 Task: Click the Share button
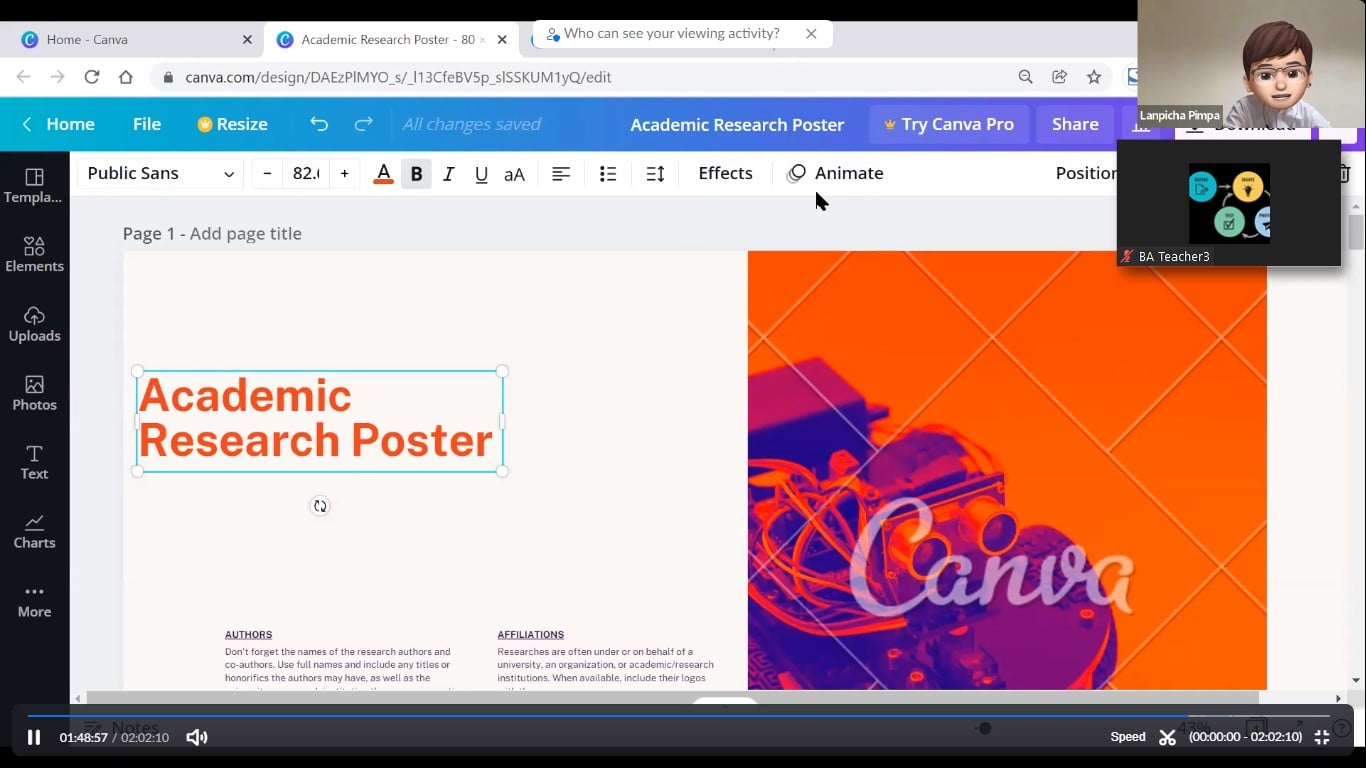click(x=1075, y=124)
